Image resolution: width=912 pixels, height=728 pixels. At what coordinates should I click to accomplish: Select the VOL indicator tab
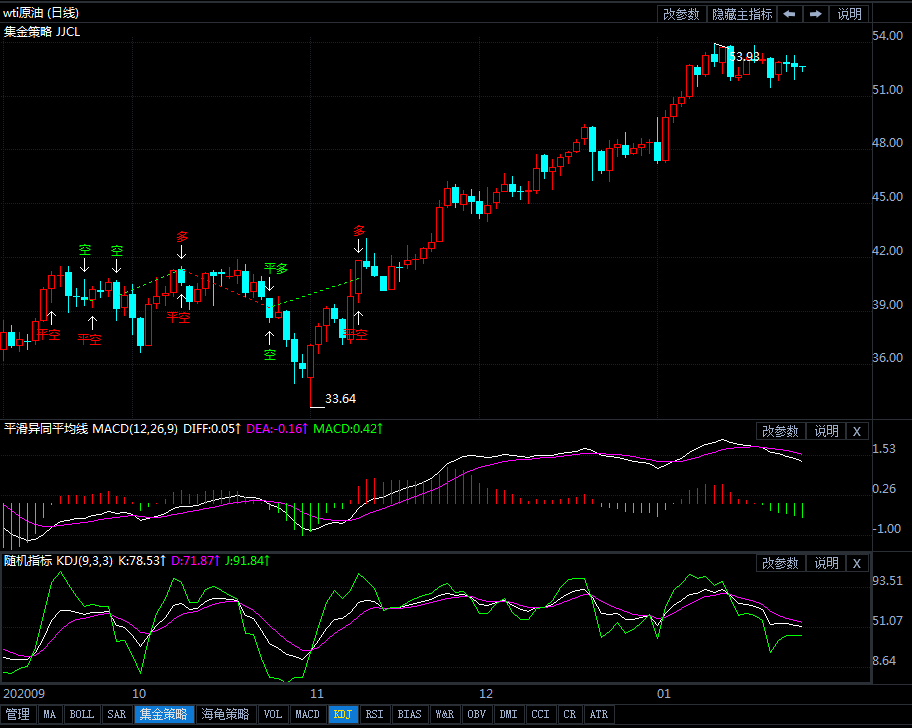[272, 714]
